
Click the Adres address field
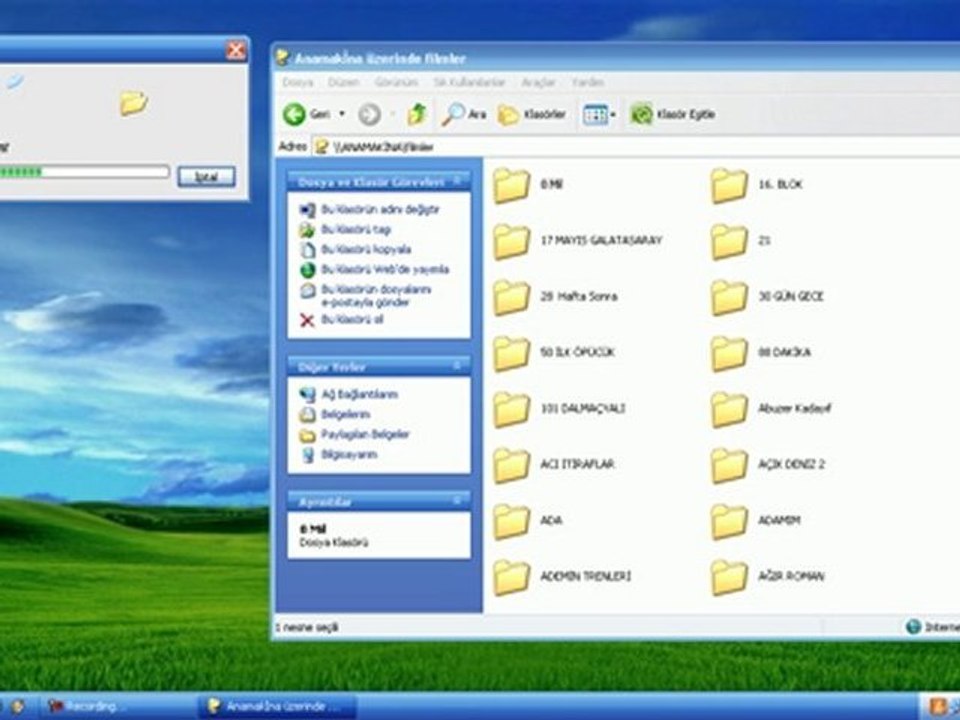coord(636,147)
